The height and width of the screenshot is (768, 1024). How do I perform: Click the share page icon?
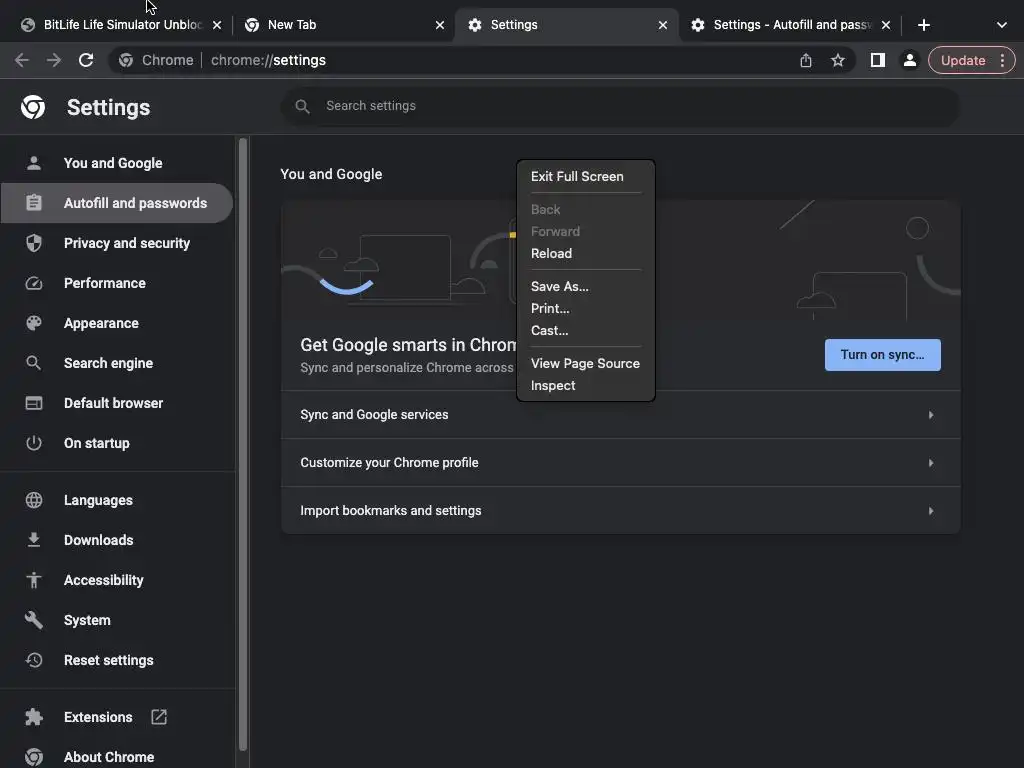pos(806,60)
